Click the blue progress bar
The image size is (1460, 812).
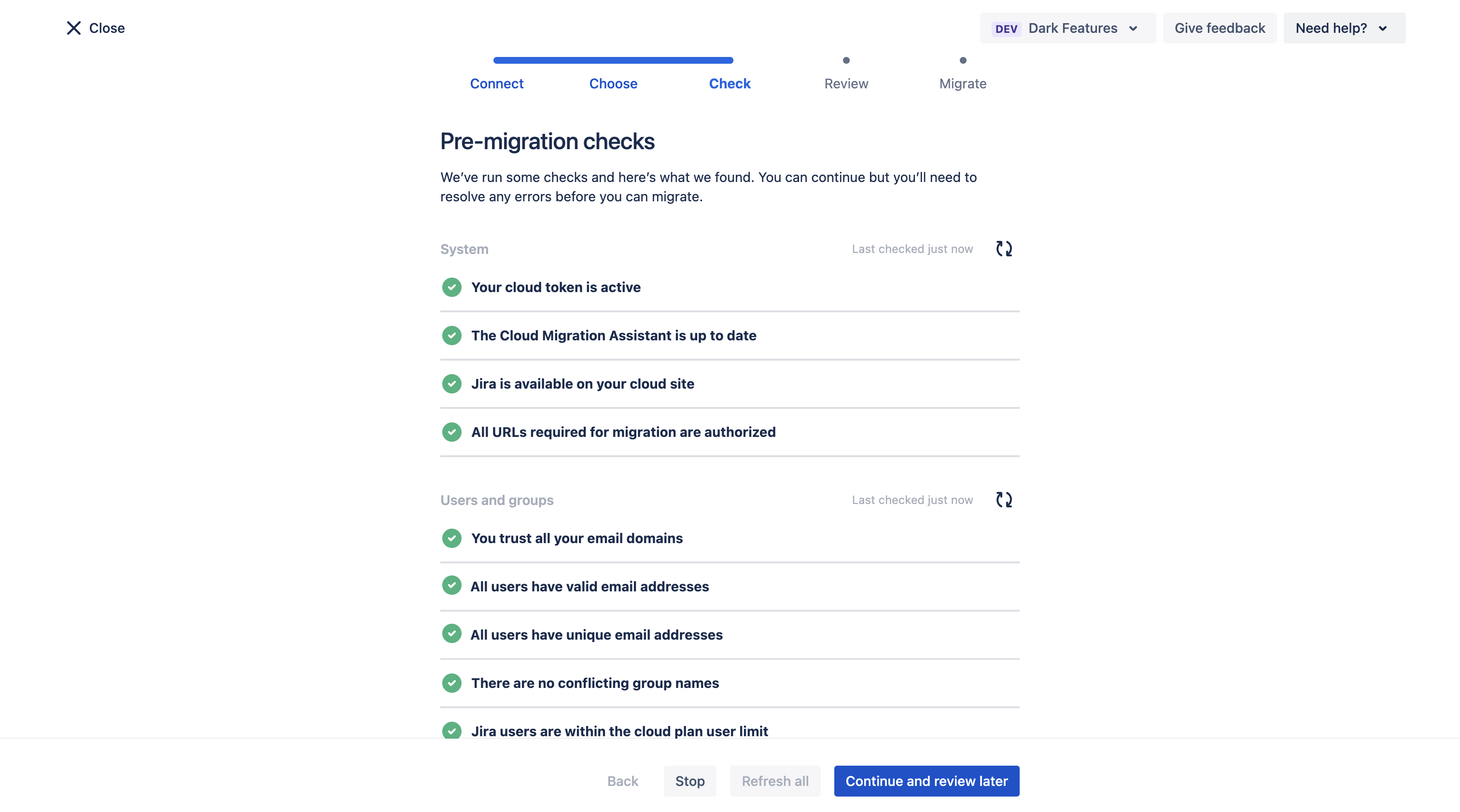click(613, 60)
